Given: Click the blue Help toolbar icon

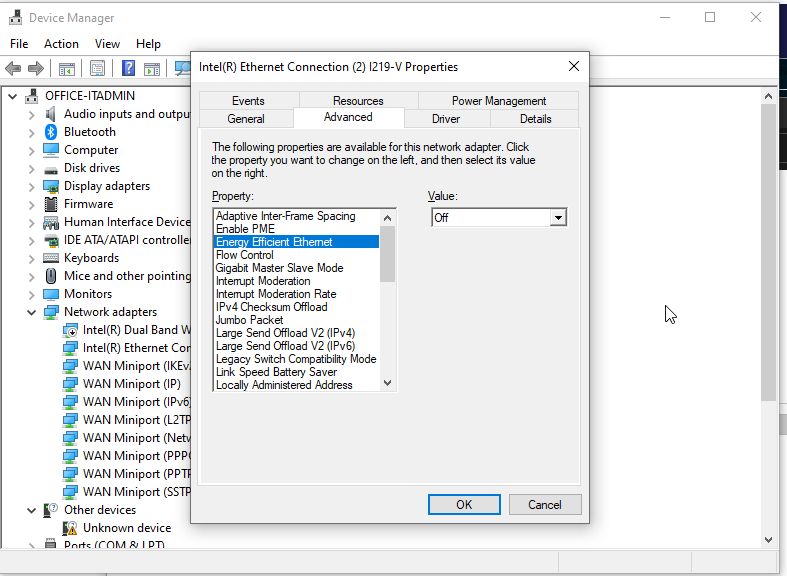Looking at the screenshot, I should (129, 69).
